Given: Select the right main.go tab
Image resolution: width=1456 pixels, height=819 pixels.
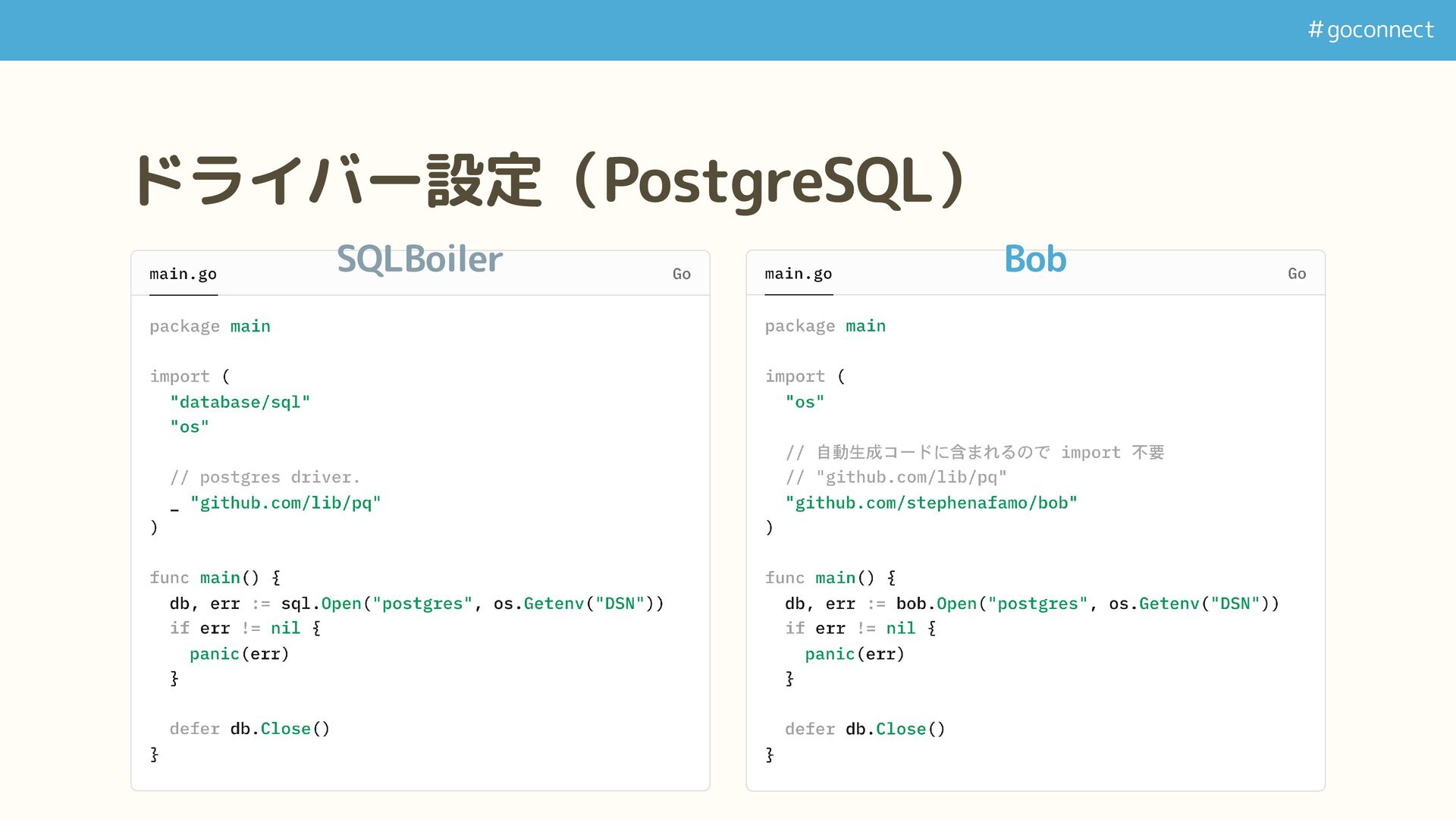Looking at the screenshot, I should point(798,274).
